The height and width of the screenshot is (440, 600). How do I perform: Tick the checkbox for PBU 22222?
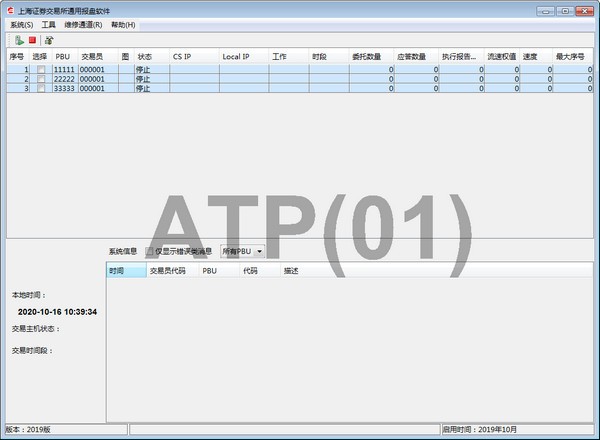pos(41,79)
